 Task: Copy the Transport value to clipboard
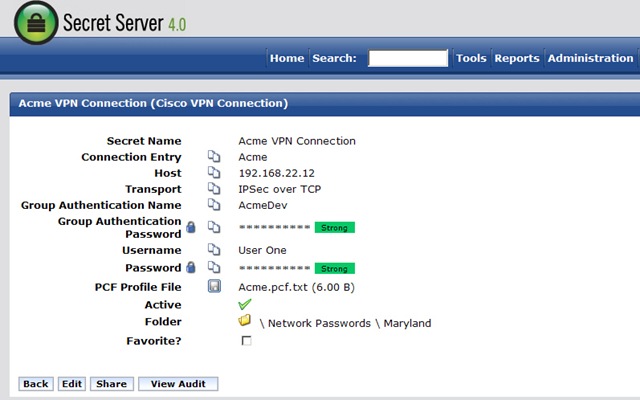214,189
